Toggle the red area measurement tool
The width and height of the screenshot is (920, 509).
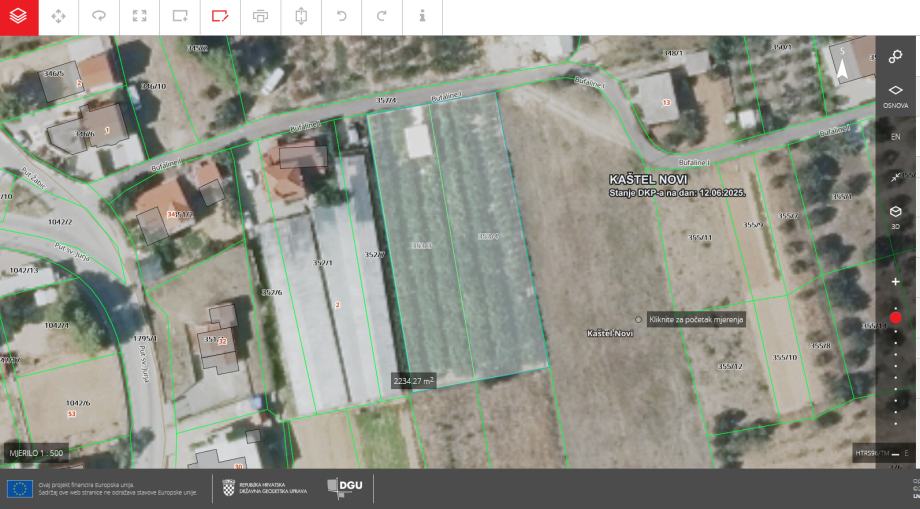pos(220,16)
